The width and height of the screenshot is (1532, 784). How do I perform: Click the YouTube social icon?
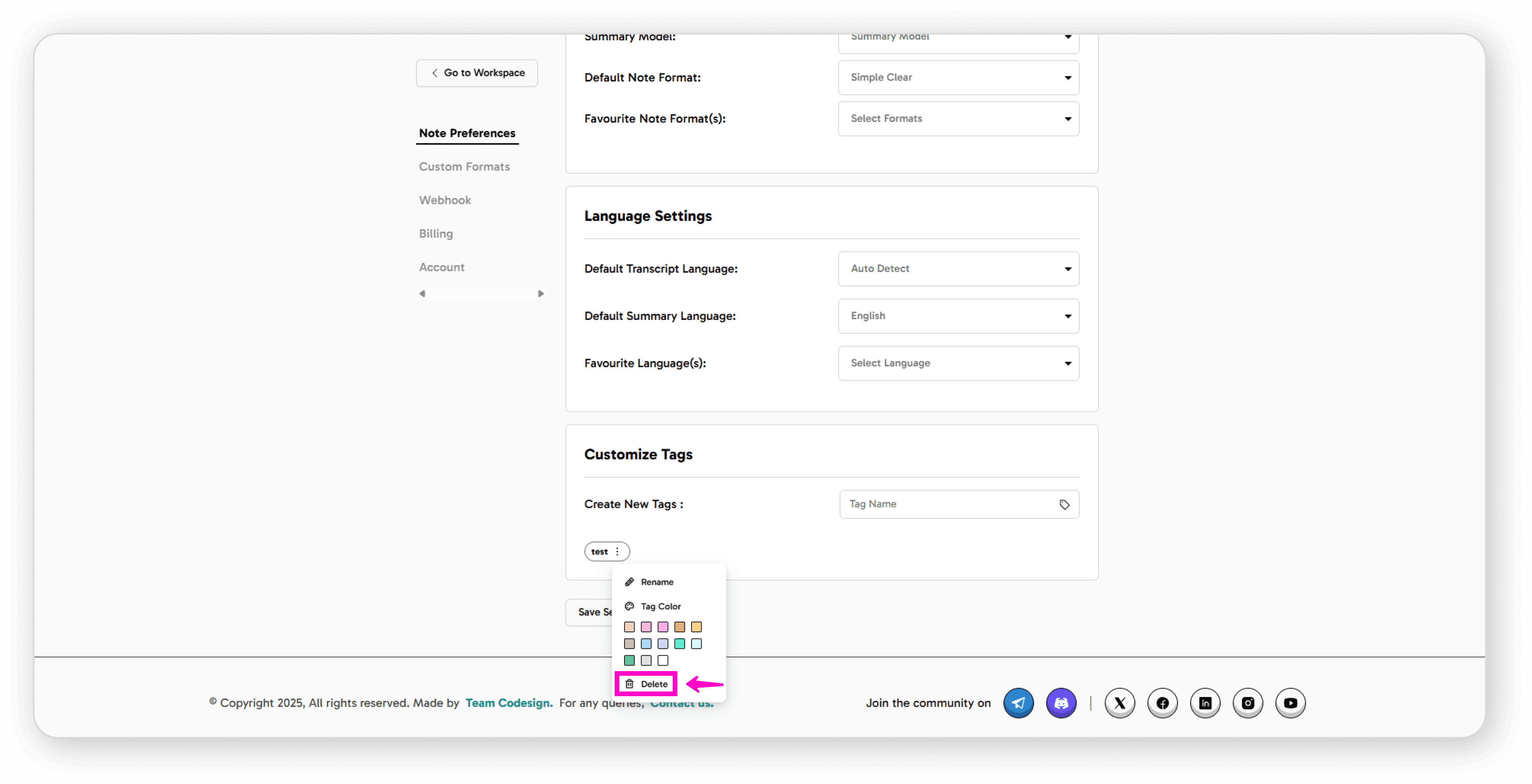1290,703
